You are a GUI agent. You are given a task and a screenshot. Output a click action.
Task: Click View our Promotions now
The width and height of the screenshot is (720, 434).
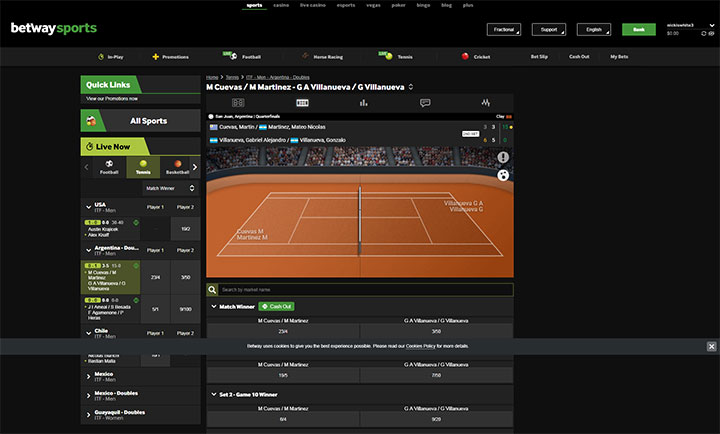click(112, 98)
